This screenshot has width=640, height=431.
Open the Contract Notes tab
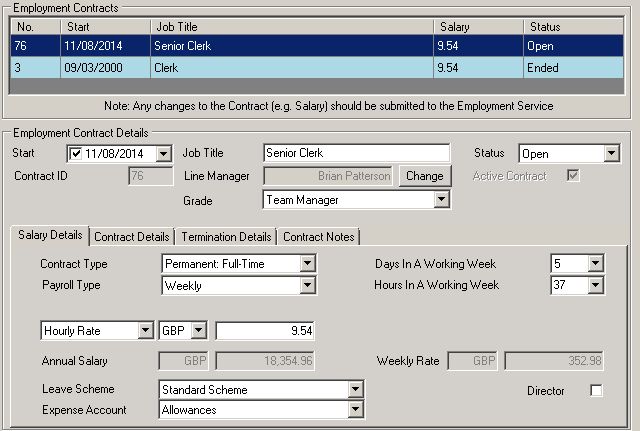tap(318, 237)
